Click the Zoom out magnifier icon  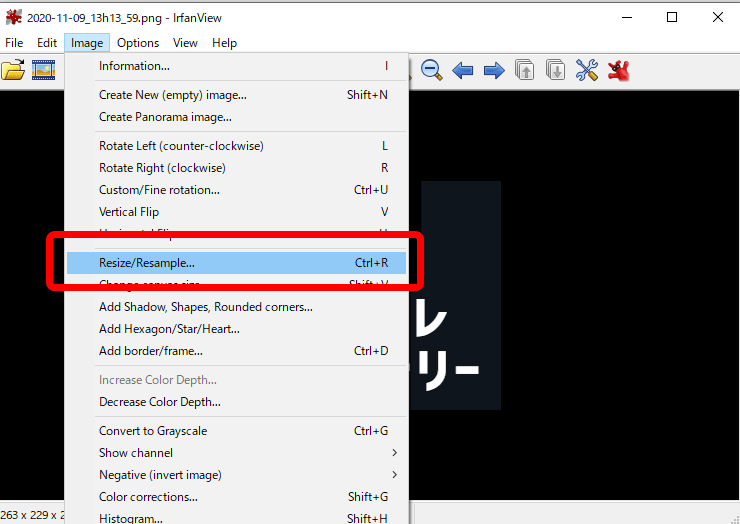coord(431,70)
